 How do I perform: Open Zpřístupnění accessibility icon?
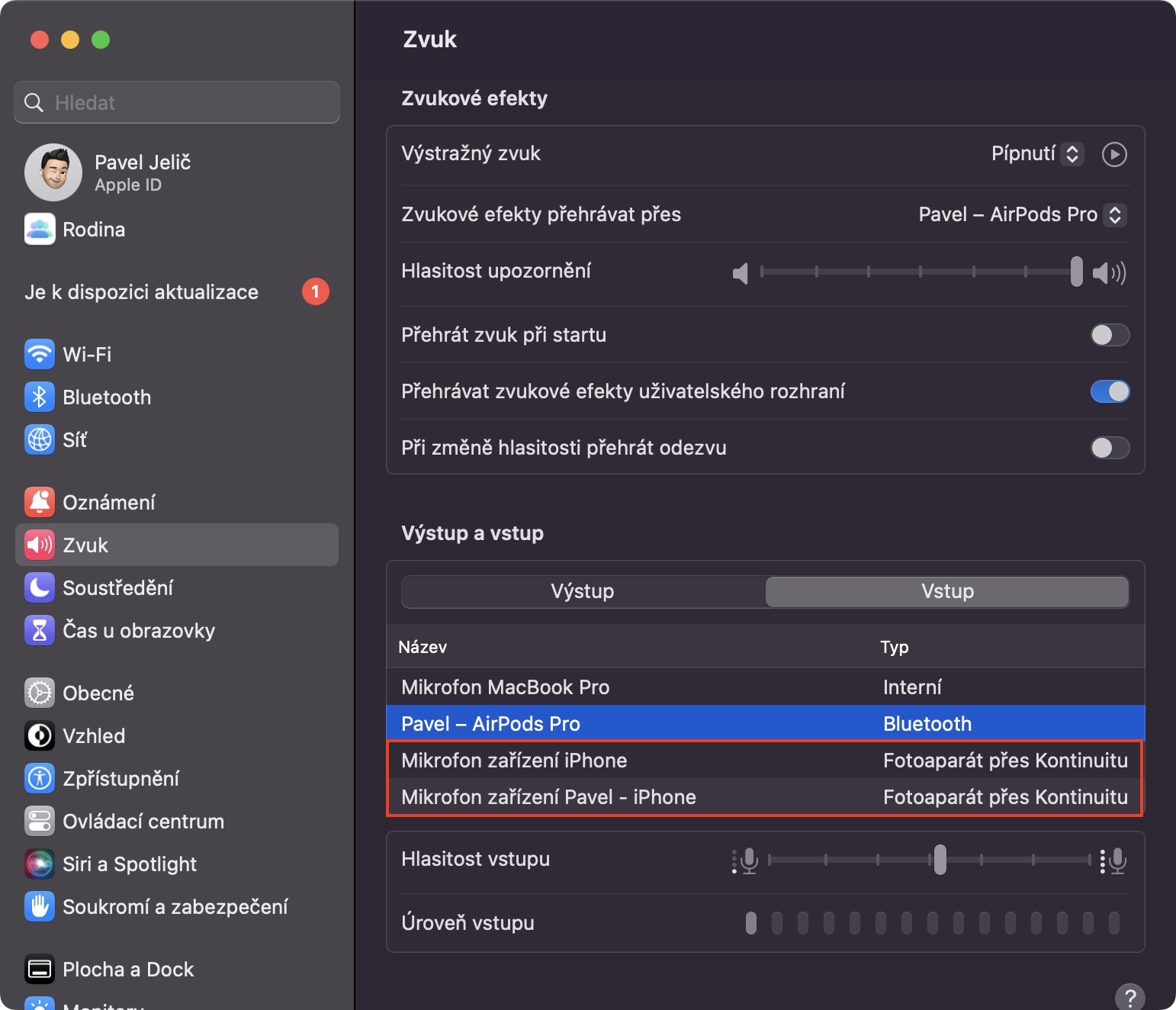[x=40, y=778]
